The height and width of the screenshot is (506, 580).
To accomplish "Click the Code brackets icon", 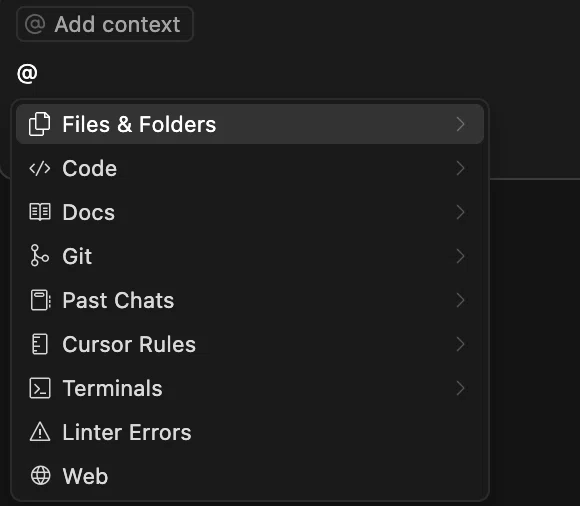I will click(x=40, y=168).
